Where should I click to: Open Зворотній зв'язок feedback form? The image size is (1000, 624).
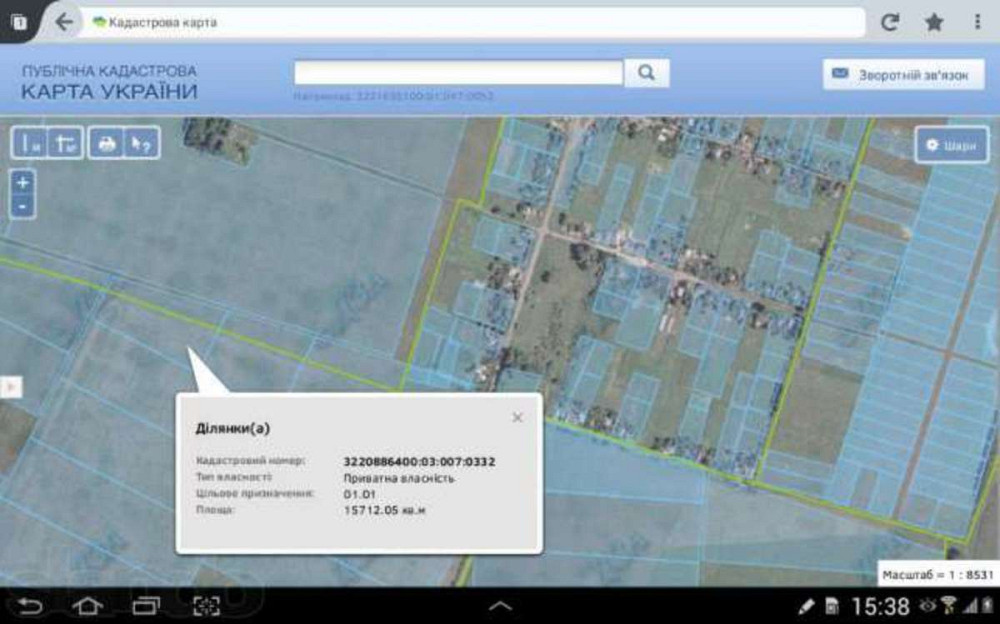point(903,74)
